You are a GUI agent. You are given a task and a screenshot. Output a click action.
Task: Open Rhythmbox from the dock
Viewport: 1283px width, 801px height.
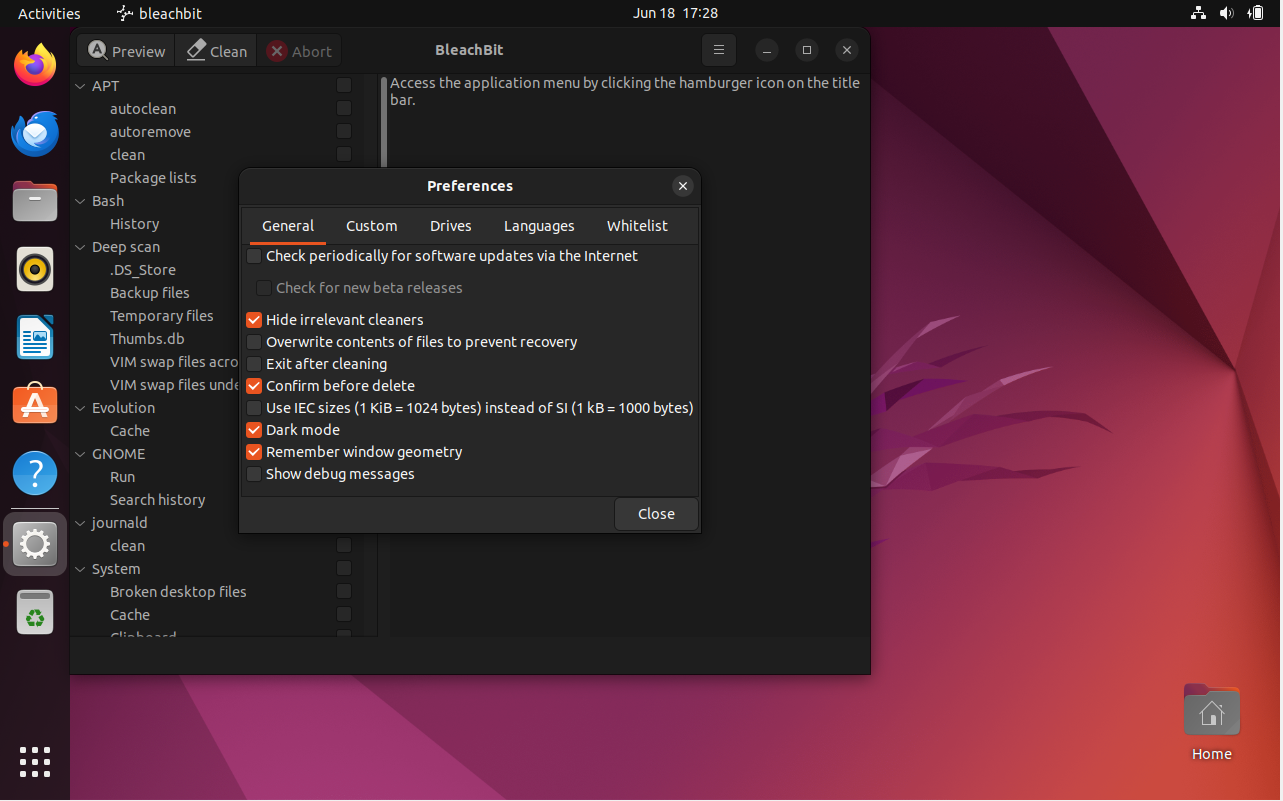point(35,269)
